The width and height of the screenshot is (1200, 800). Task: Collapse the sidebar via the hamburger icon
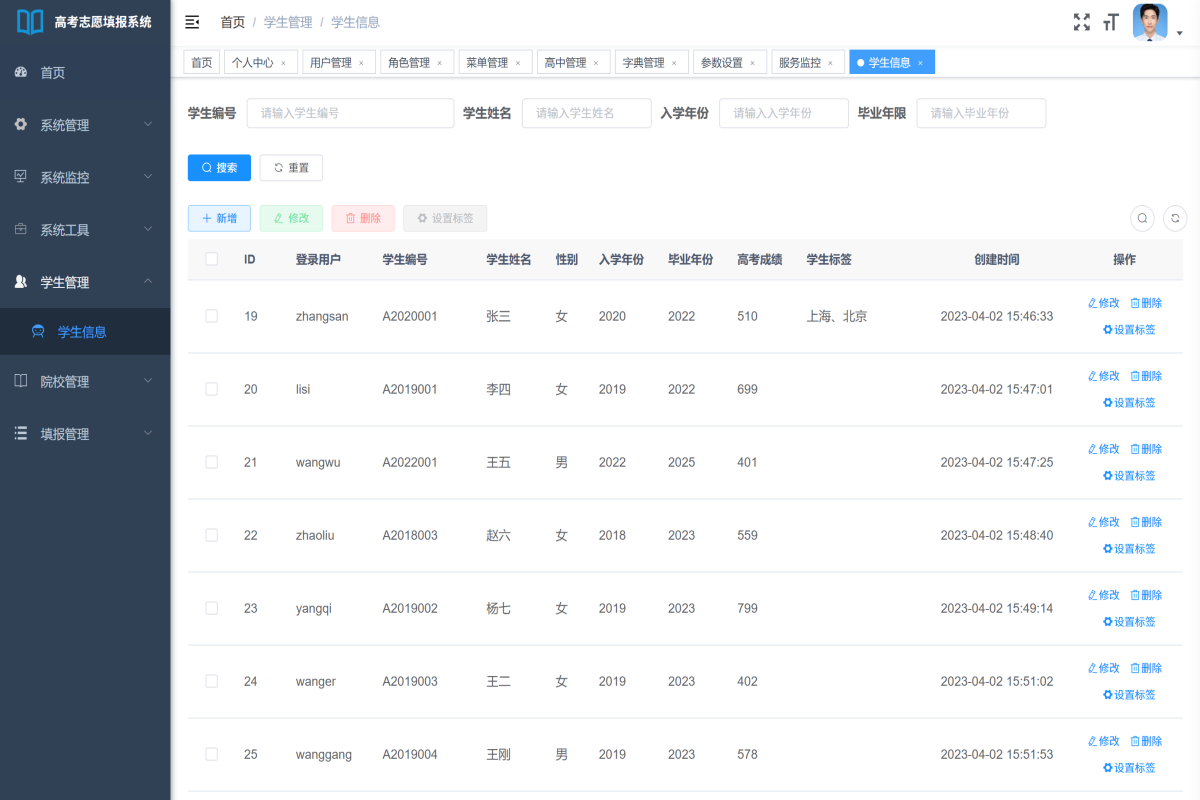coord(192,21)
